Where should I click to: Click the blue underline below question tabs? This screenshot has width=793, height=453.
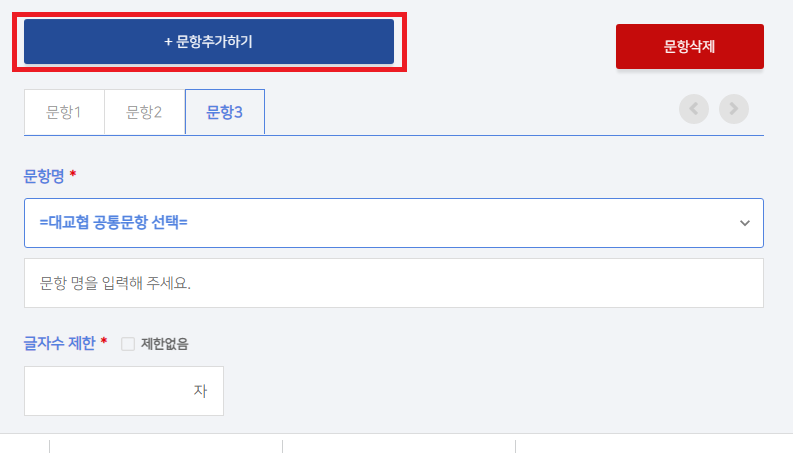(x=394, y=135)
